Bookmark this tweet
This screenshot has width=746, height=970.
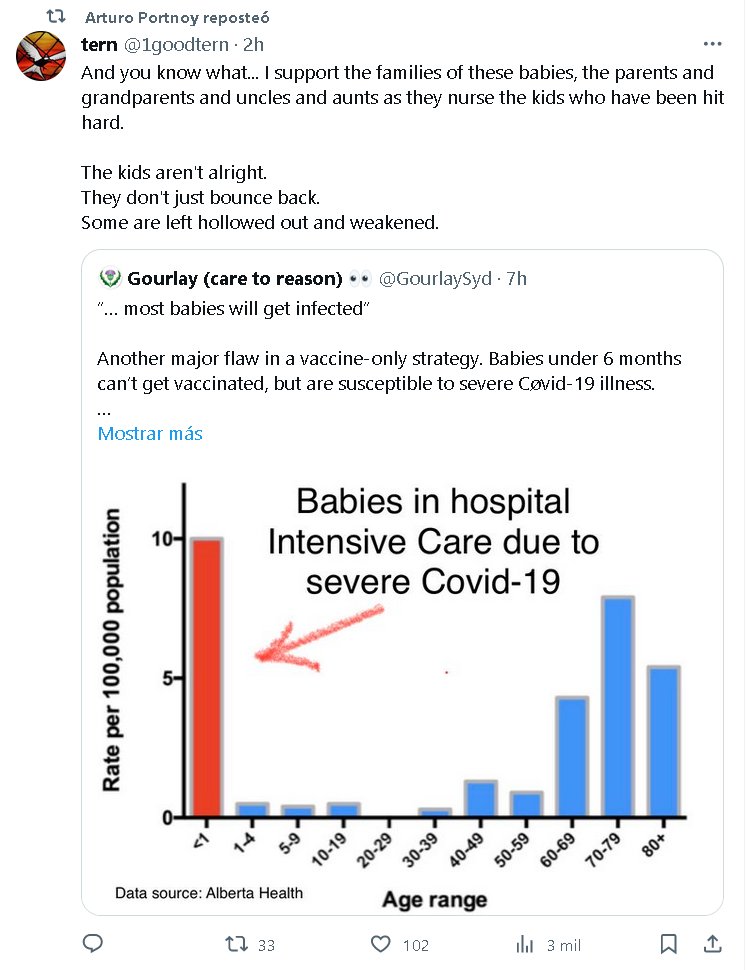669,944
